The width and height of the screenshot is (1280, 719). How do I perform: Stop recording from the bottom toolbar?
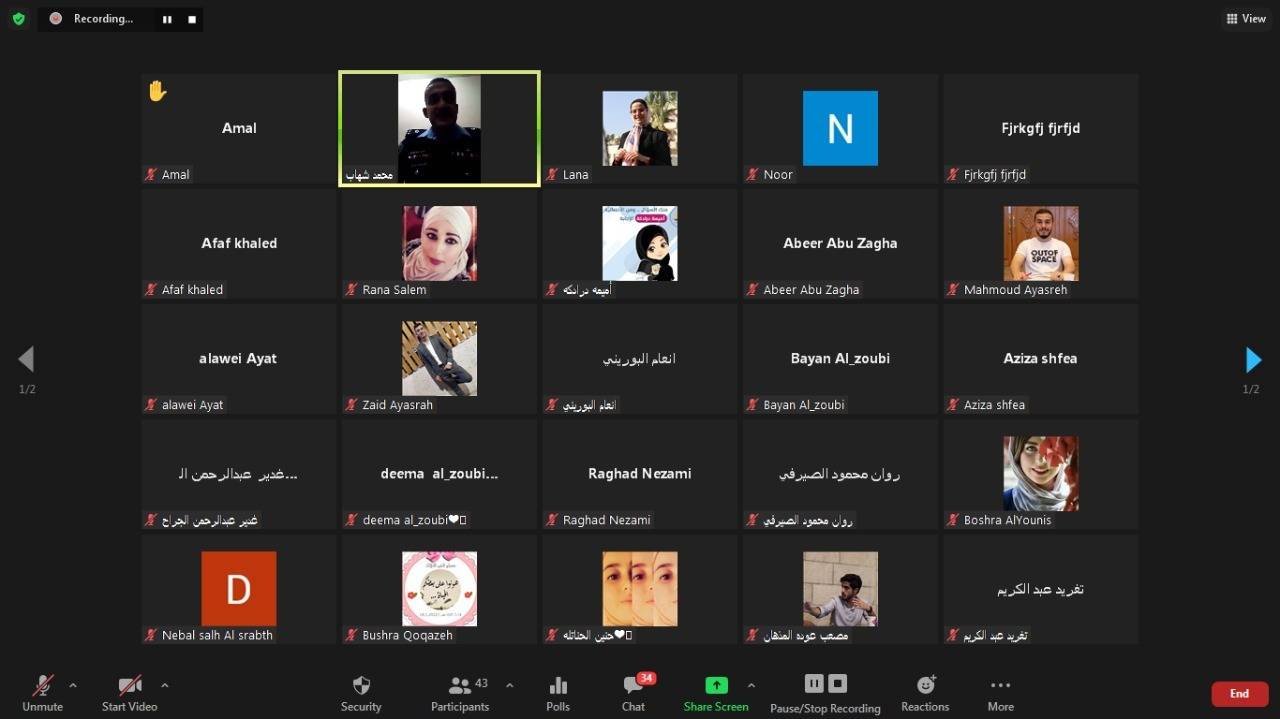point(838,684)
